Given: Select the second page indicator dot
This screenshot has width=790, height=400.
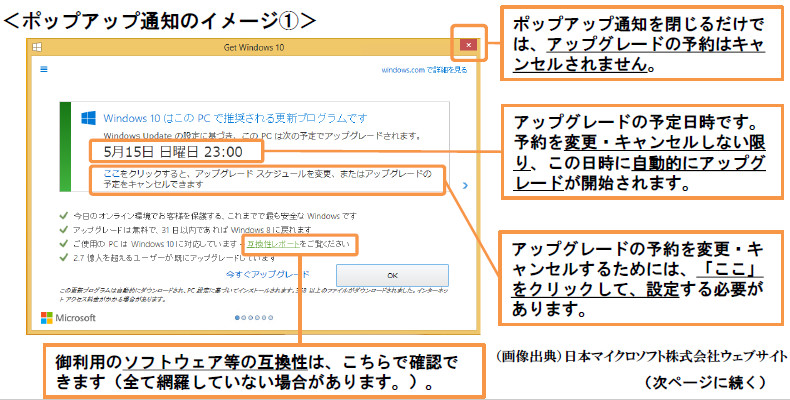Looking at the screenshot, I should click(x=244, y=318).
